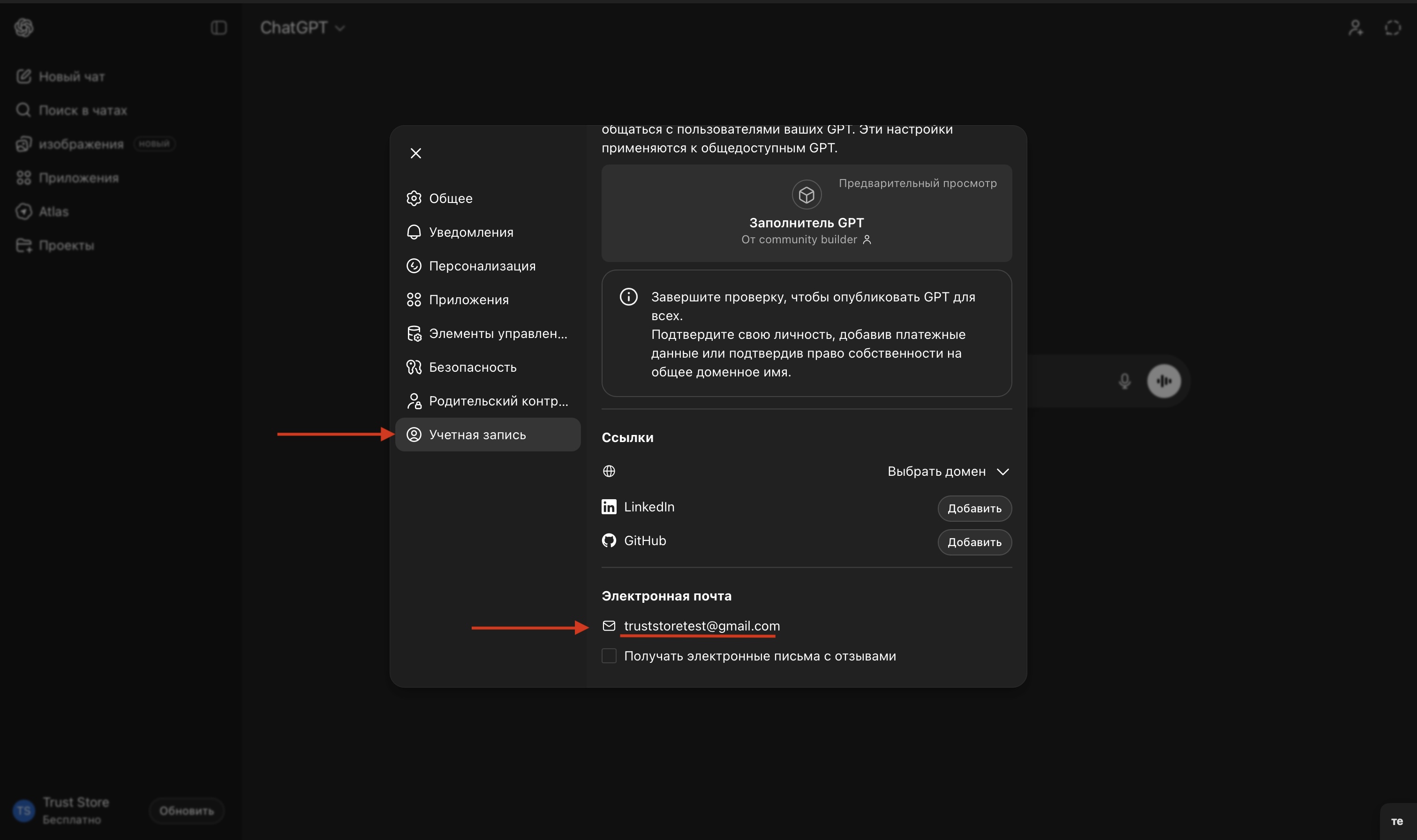Click the GPT placeholder cube icon

(x=806, y=195)
